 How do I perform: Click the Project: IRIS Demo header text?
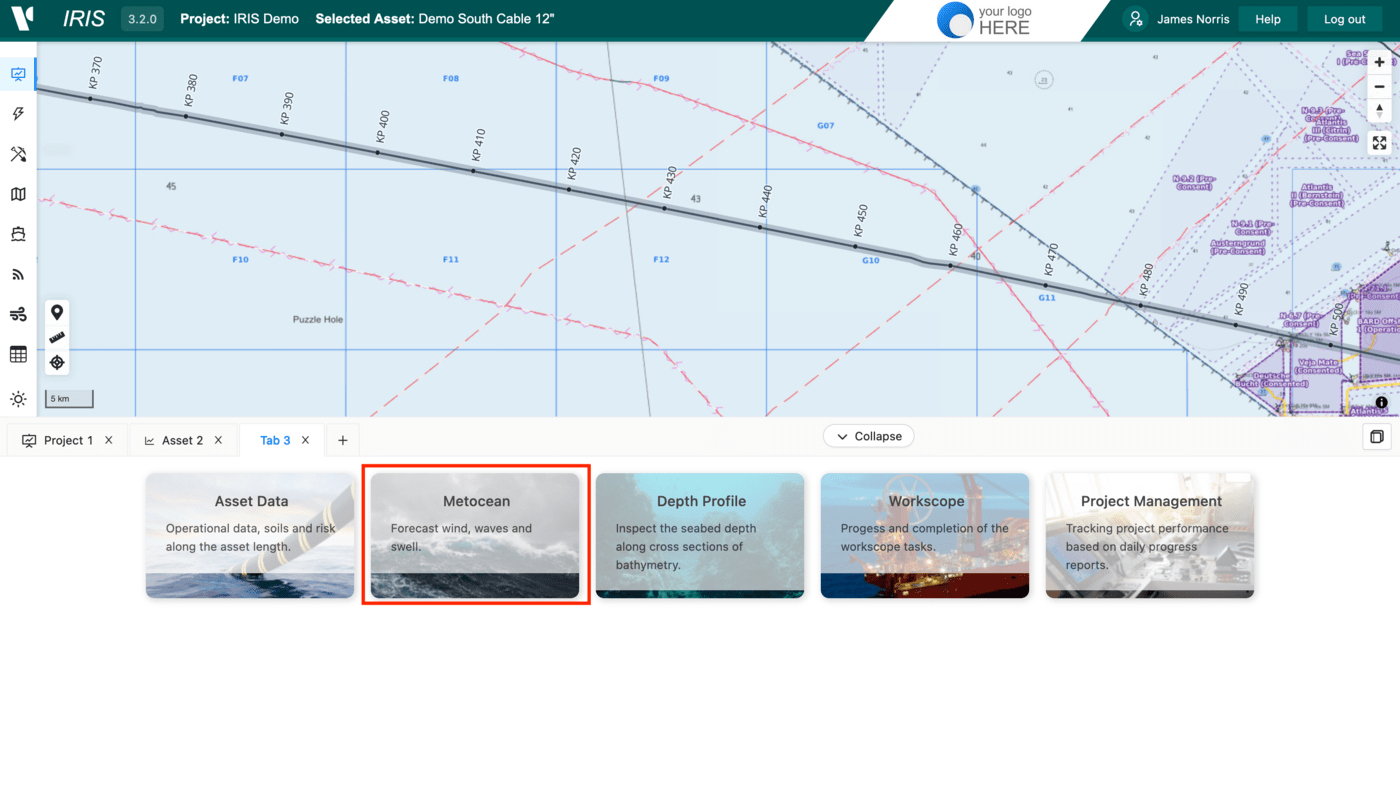(x=239, y=19)
